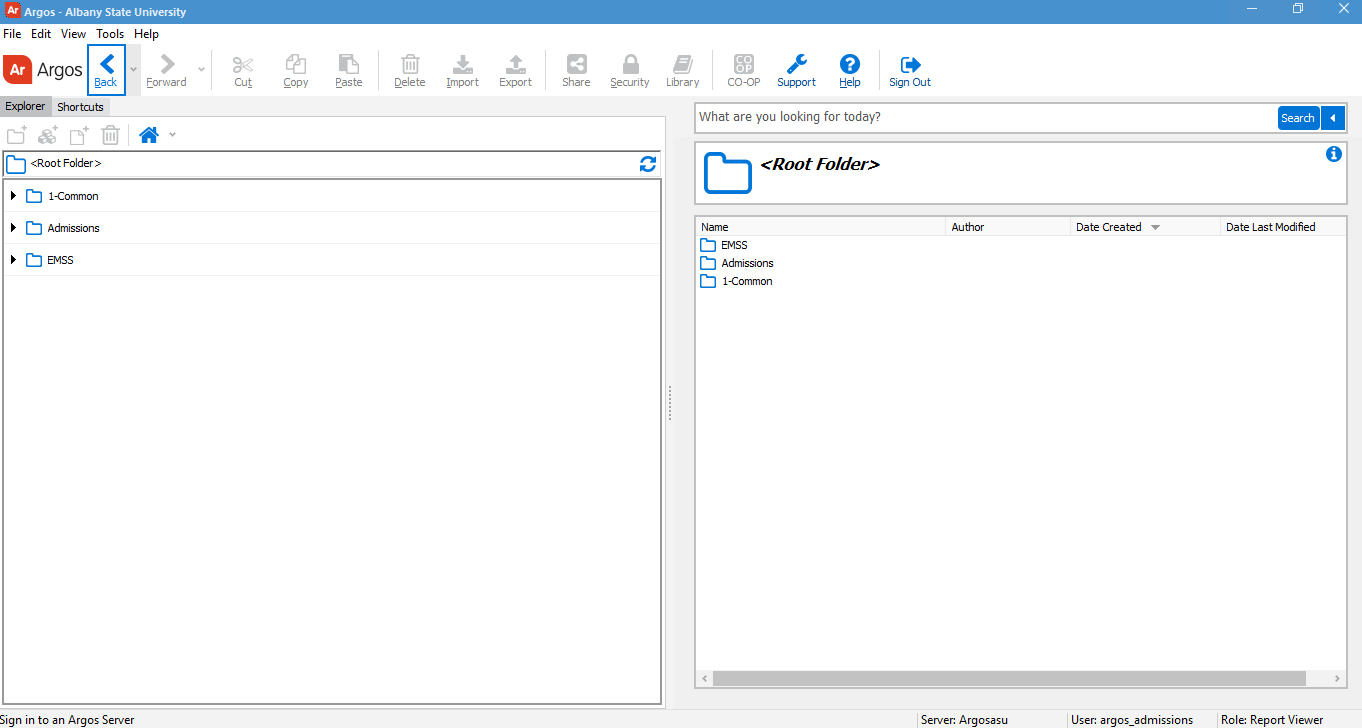Screen dimensions: 1362x728
Task: Click the Share toolbar icon
Action: tap(576, 70)
